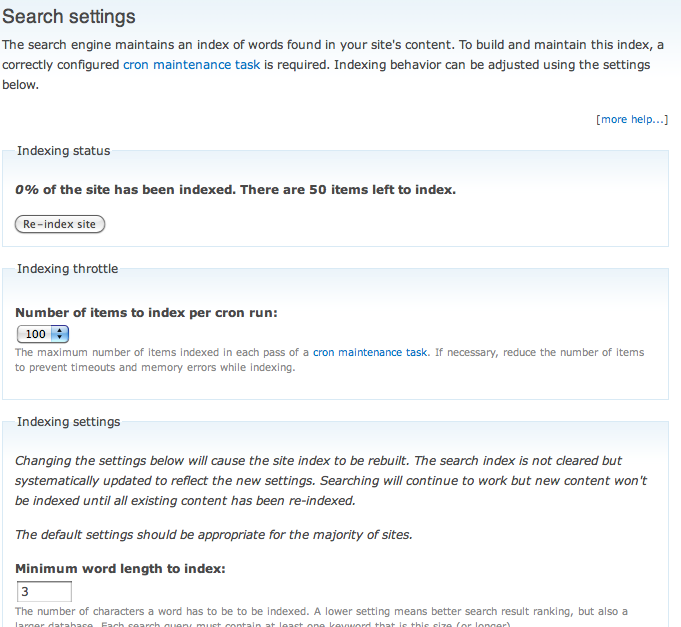Click the '0% of the site has been indexed' status text
The image size is (681, 627).
[x=235, y=190]
